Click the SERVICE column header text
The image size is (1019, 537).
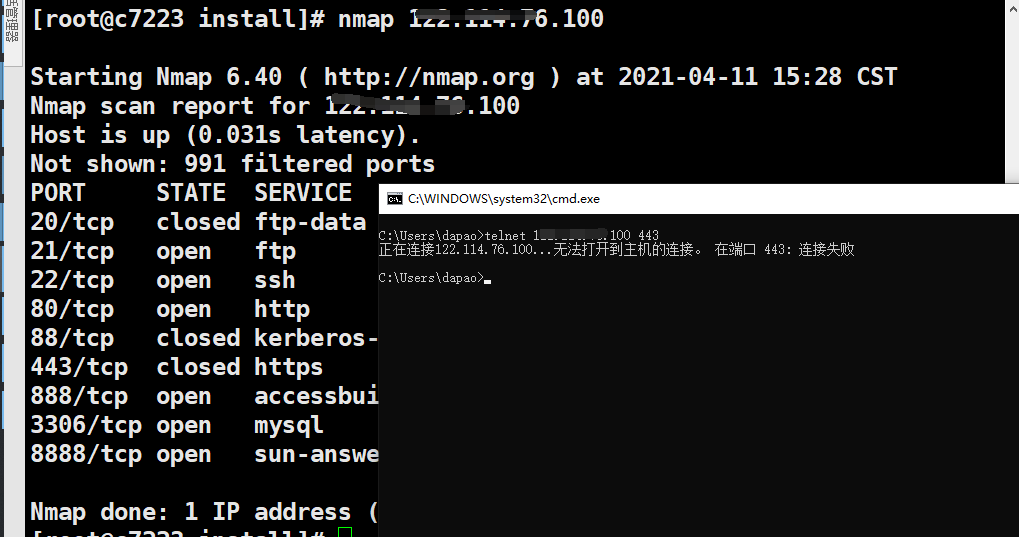(x=303, y=193)
